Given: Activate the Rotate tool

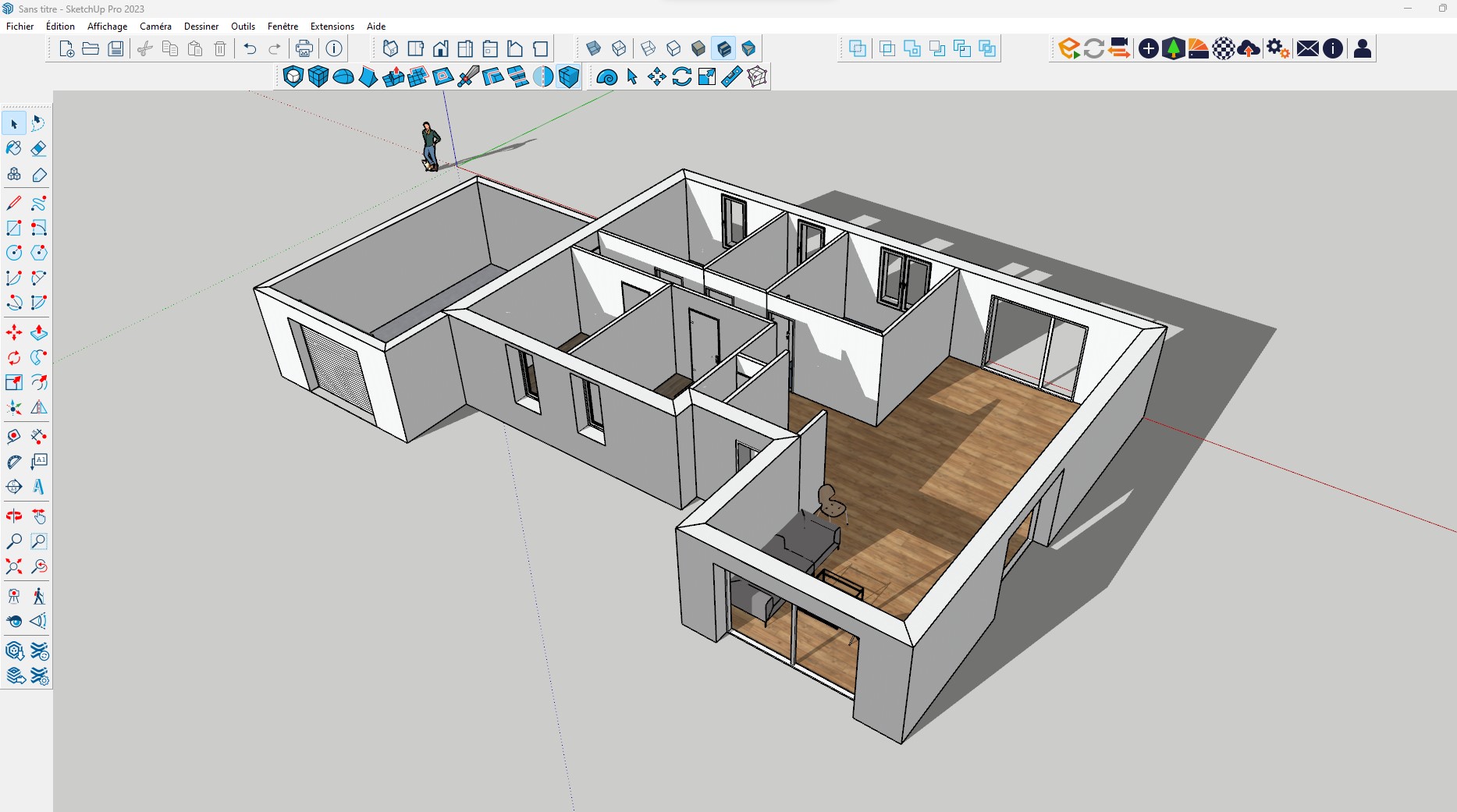Looking at the screenshot, I should (14, 358).
